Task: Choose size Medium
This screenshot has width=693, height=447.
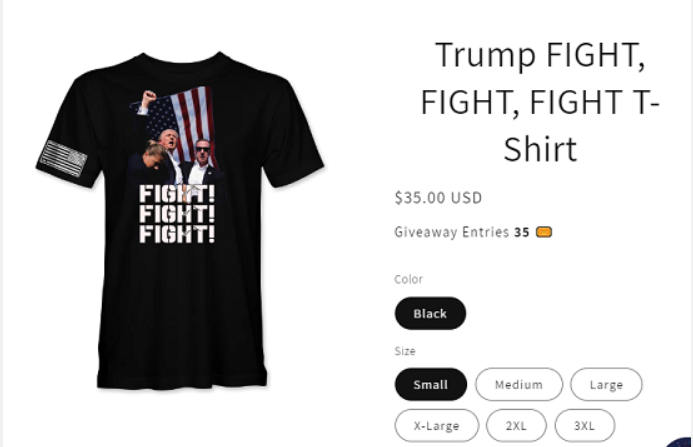Action: point(519,385)
